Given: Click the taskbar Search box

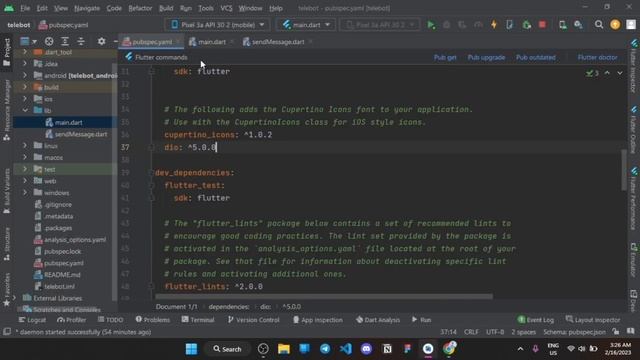Looking at the screenshot, I should tap(227, 349).
